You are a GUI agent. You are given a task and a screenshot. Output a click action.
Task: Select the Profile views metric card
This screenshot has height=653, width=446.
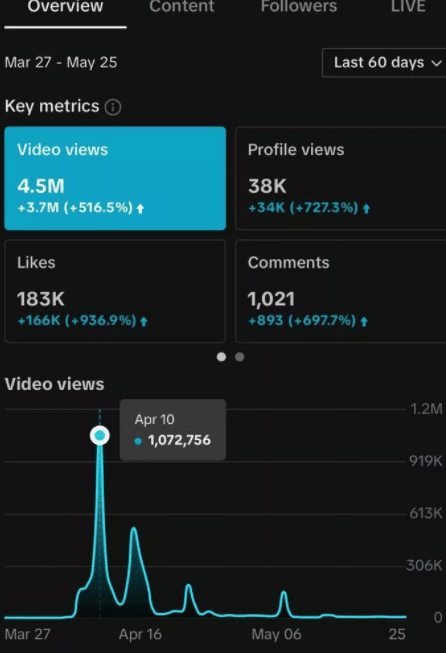tap(341, 178)
